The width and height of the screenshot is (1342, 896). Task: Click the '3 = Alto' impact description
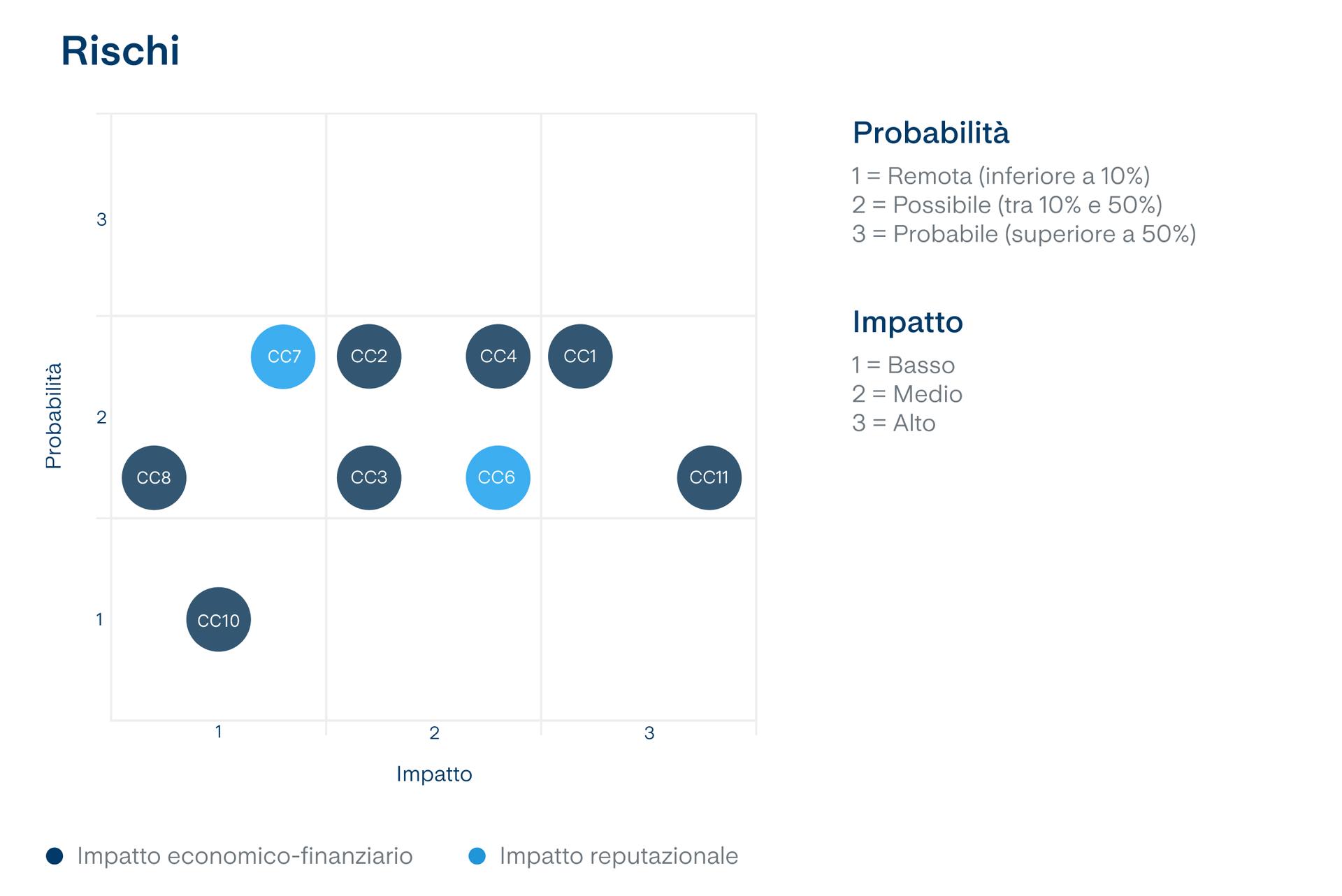pos(893,424)
